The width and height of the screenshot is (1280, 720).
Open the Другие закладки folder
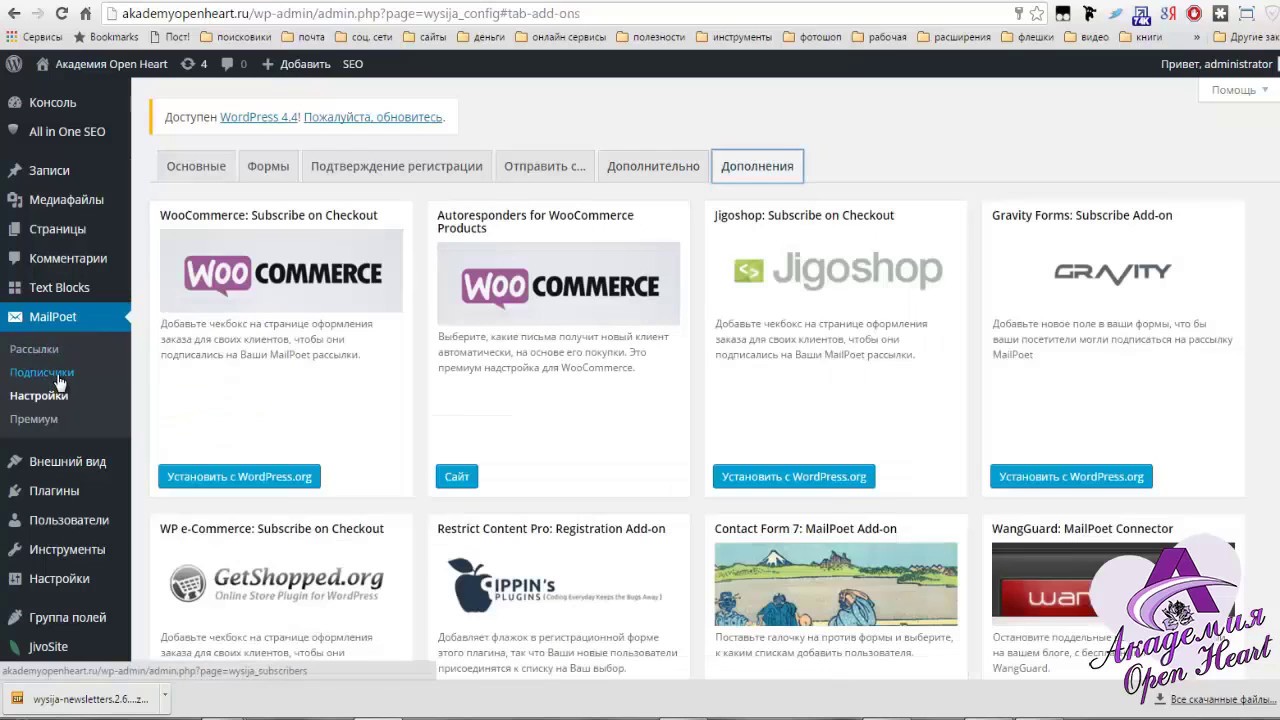[1246, 37]
